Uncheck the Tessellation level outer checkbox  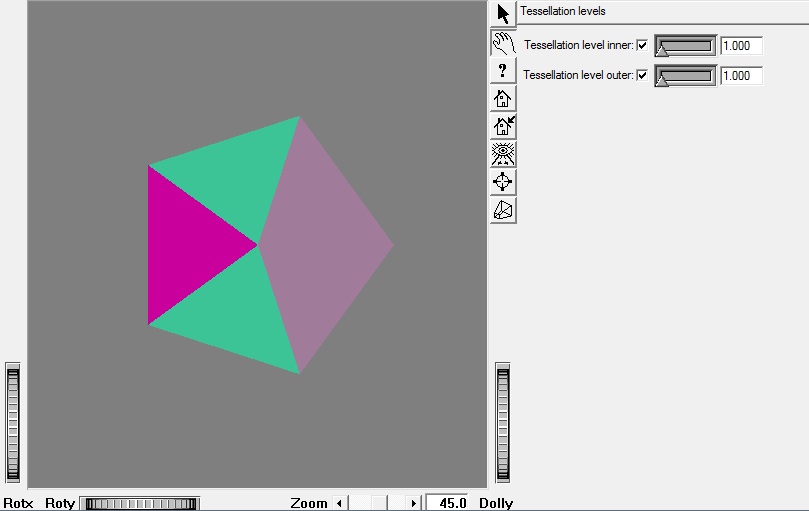[x=642, y=76]
